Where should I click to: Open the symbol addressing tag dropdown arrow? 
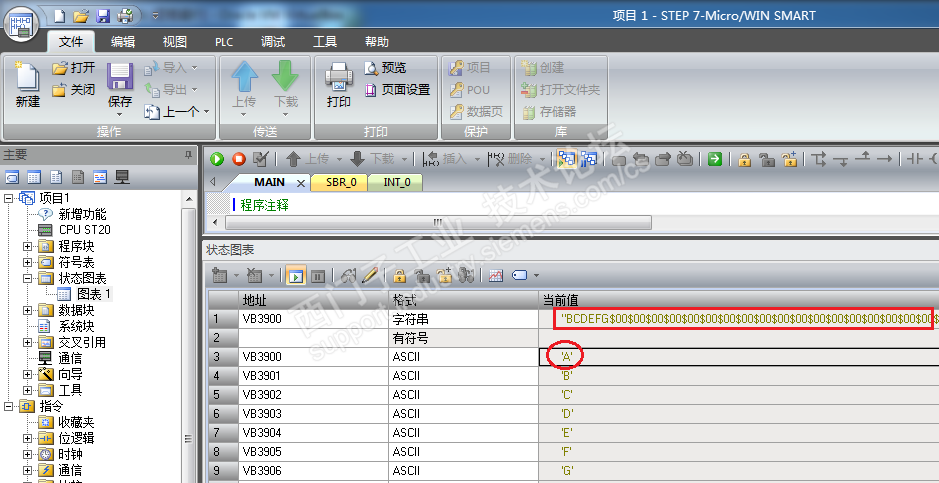tap(536, 276)
